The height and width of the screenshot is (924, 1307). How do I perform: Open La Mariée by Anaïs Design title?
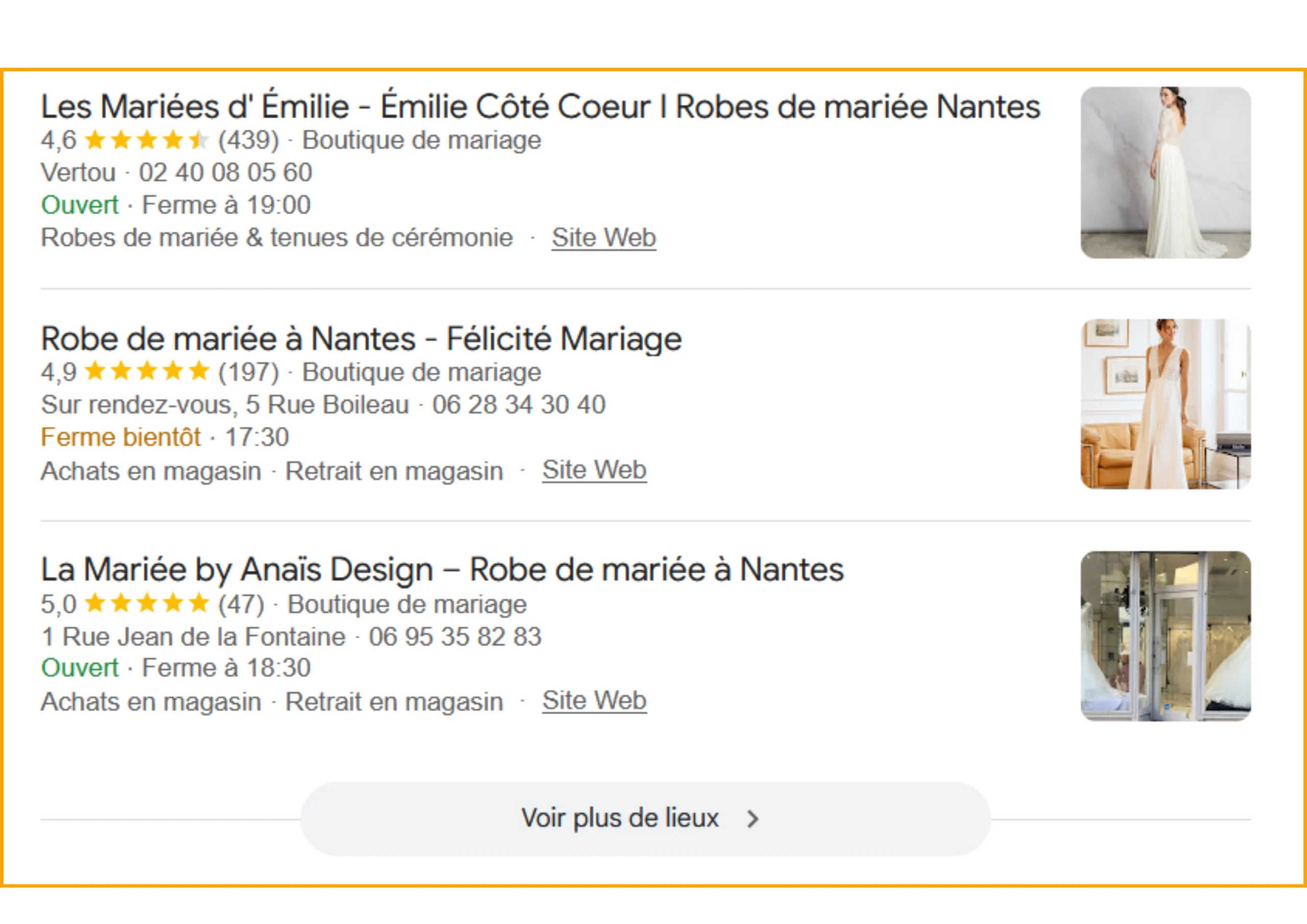point(442,570)
